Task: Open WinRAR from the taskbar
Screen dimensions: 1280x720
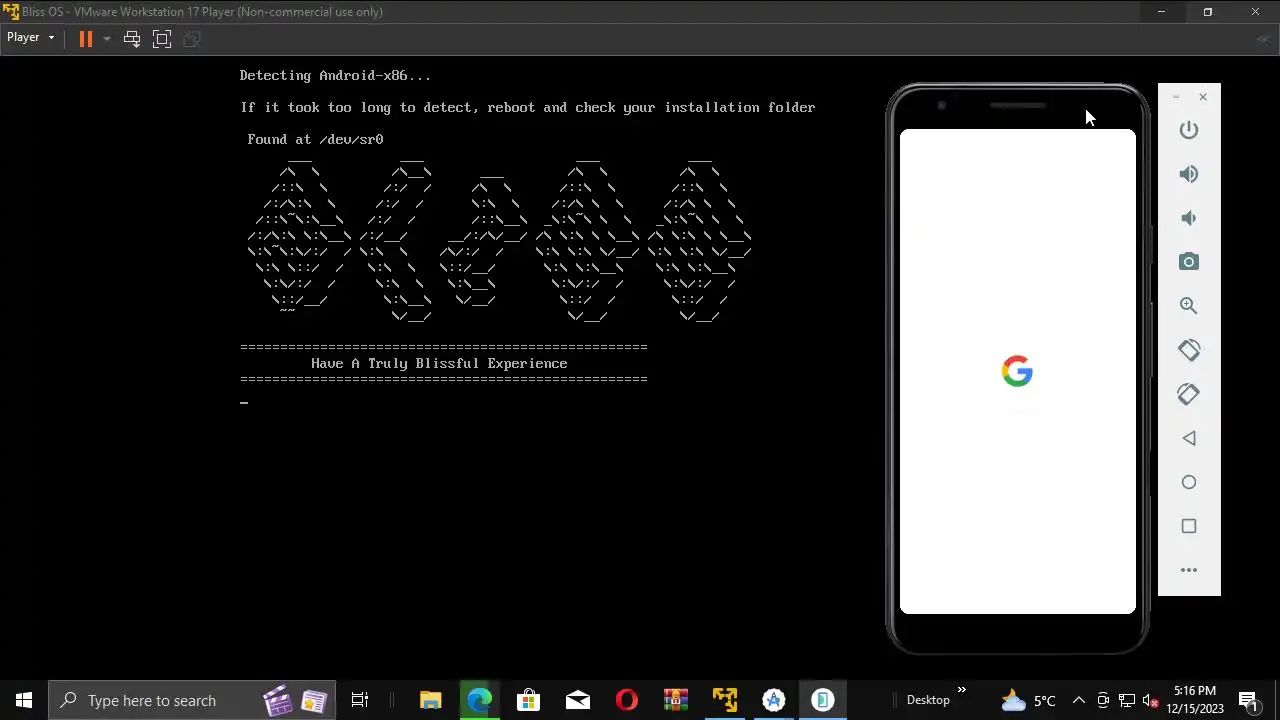Action: coord(676,700)
